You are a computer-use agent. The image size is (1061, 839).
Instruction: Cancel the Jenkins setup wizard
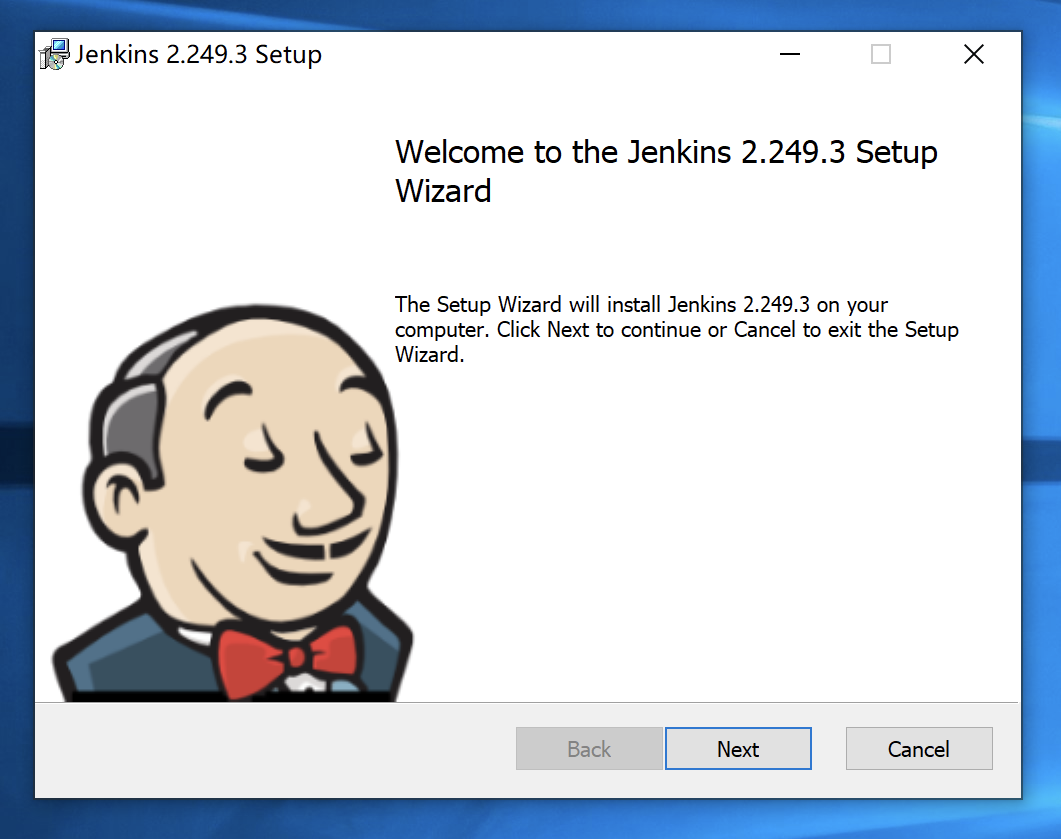pyautogui.click(x=919, y=748)
